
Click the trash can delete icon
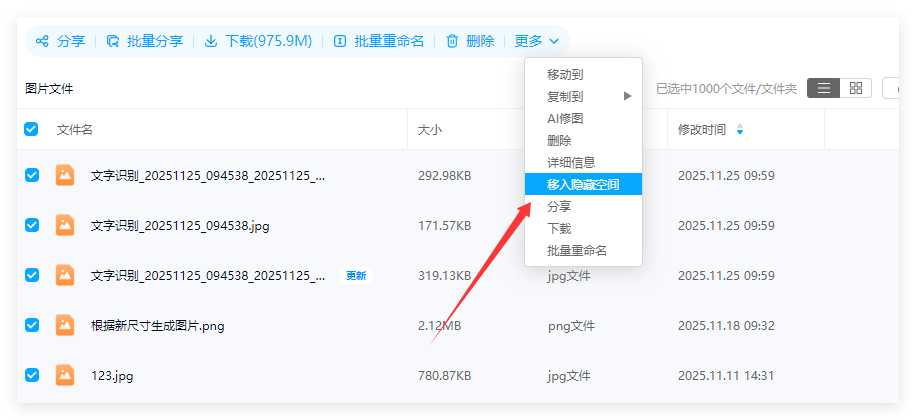(452, 41)
